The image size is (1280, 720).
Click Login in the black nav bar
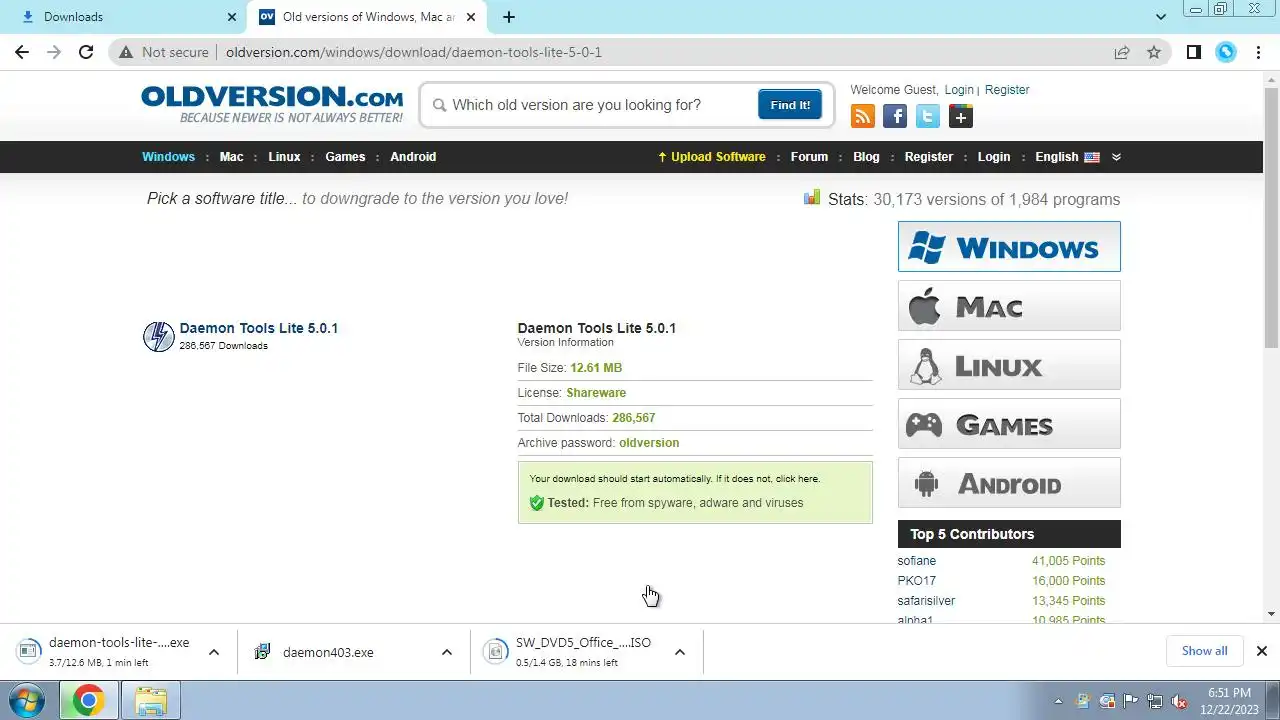click(x=994, y=157)
